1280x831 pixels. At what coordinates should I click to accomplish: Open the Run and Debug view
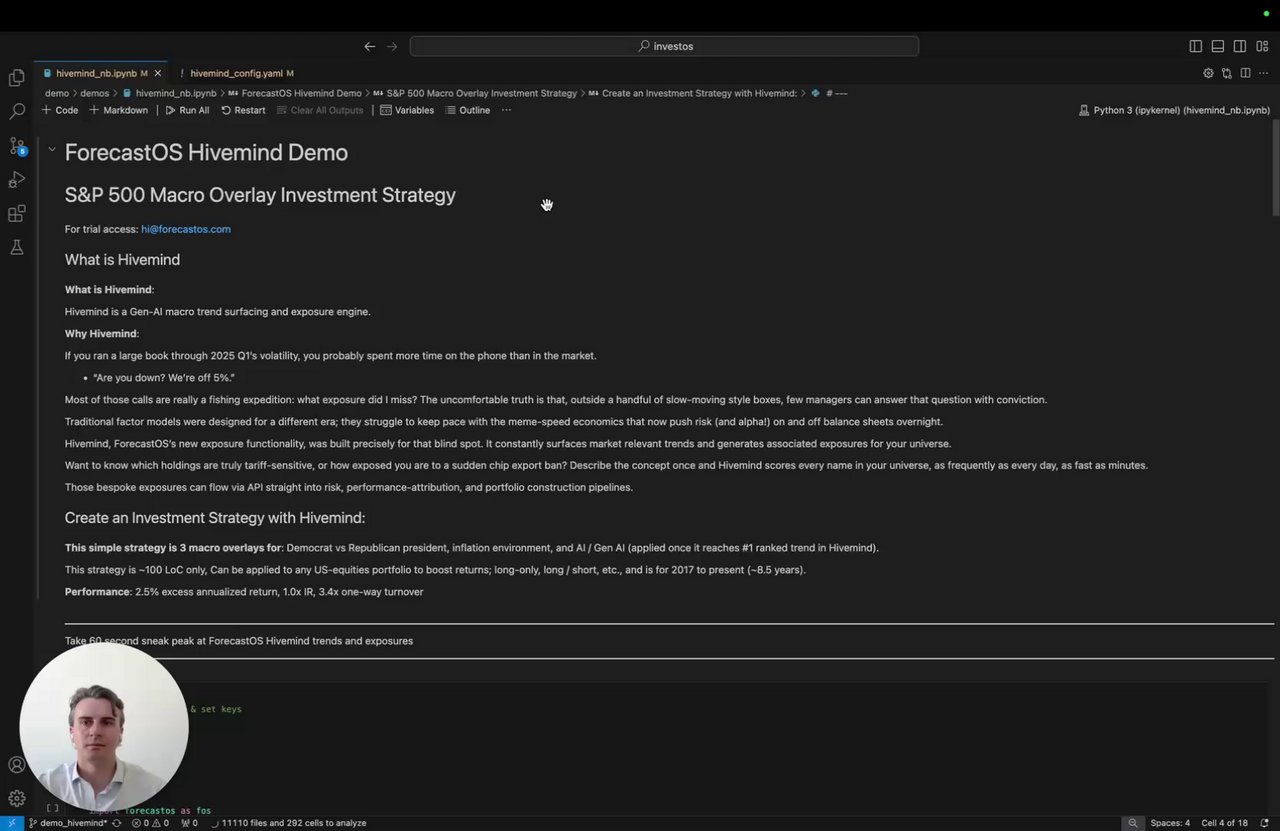[x=16, y=180]
